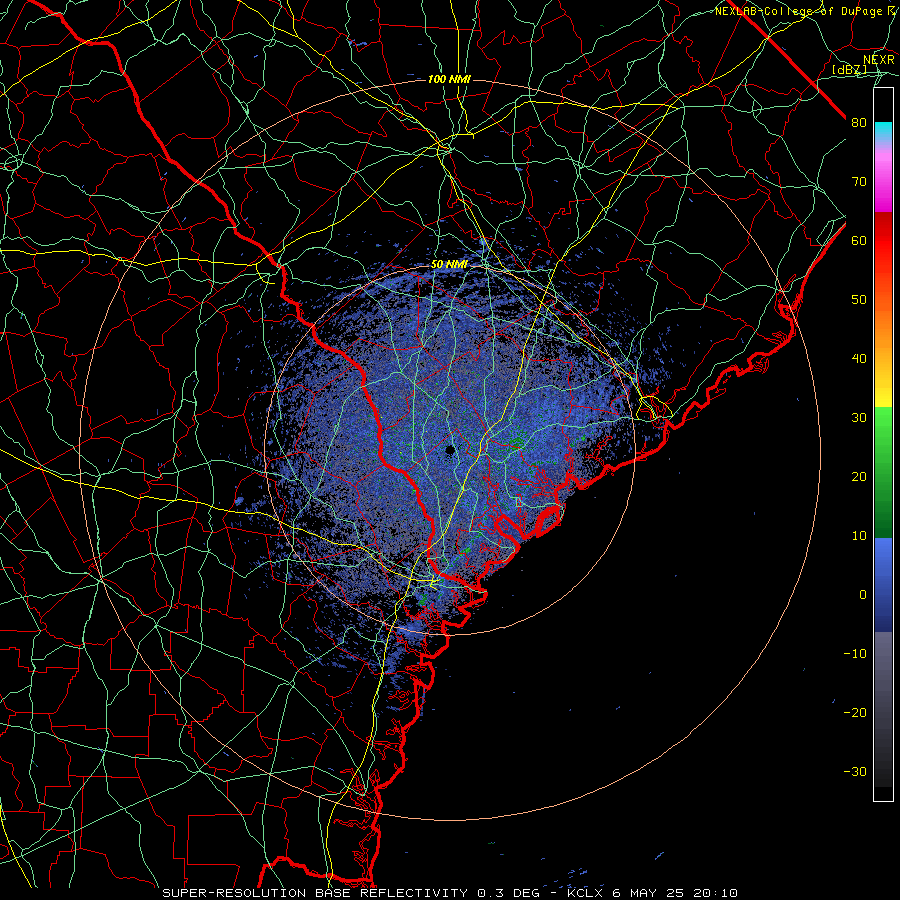This screenshot has width=900, height=900.
Task: Click the 80 value on the dBZ scale
Action: click(859, 122)
